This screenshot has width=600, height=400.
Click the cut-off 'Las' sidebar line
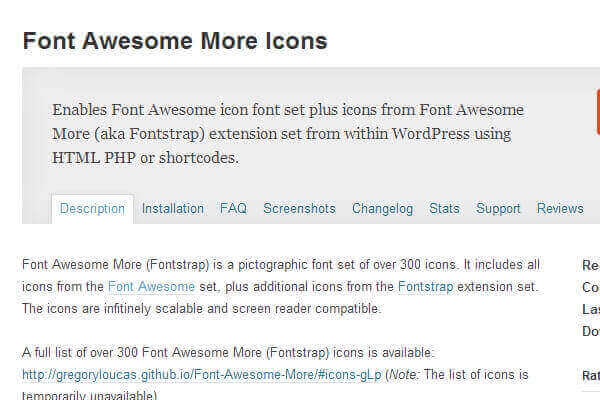pyautogui.click(x=590, y=309)
